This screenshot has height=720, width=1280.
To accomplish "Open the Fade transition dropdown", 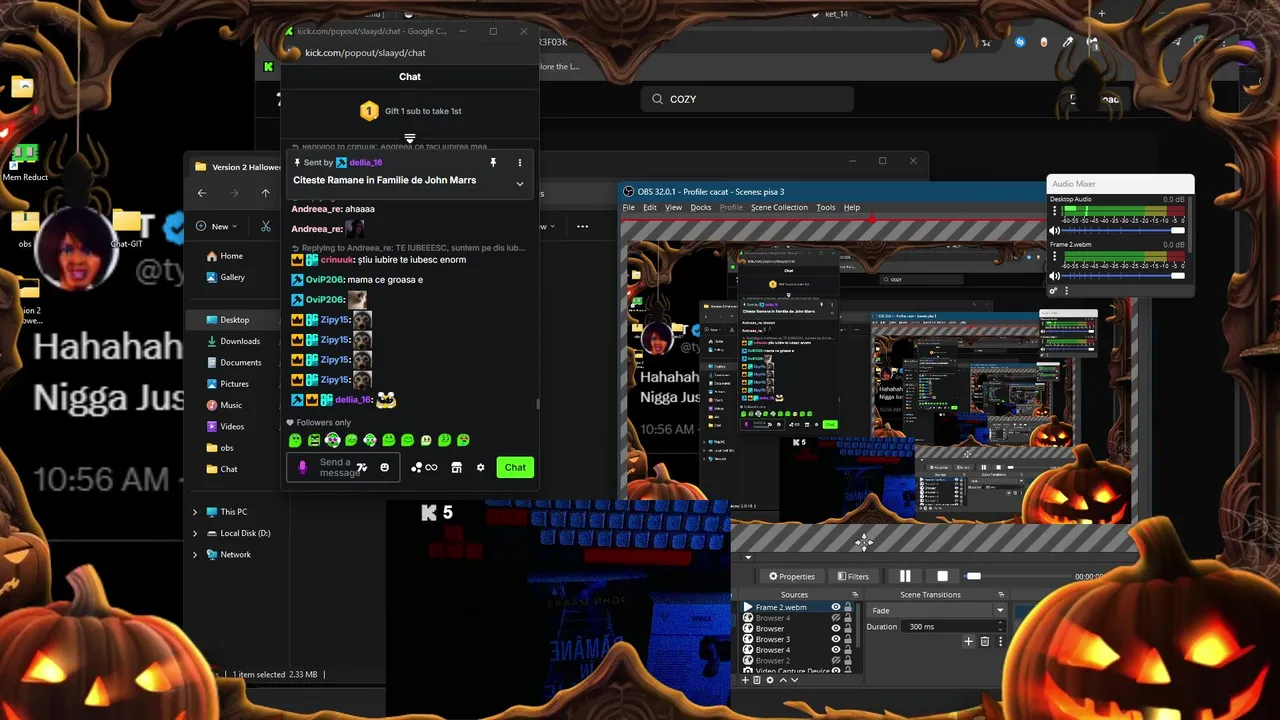I will pyautogui.click(x=1000, y=610).
